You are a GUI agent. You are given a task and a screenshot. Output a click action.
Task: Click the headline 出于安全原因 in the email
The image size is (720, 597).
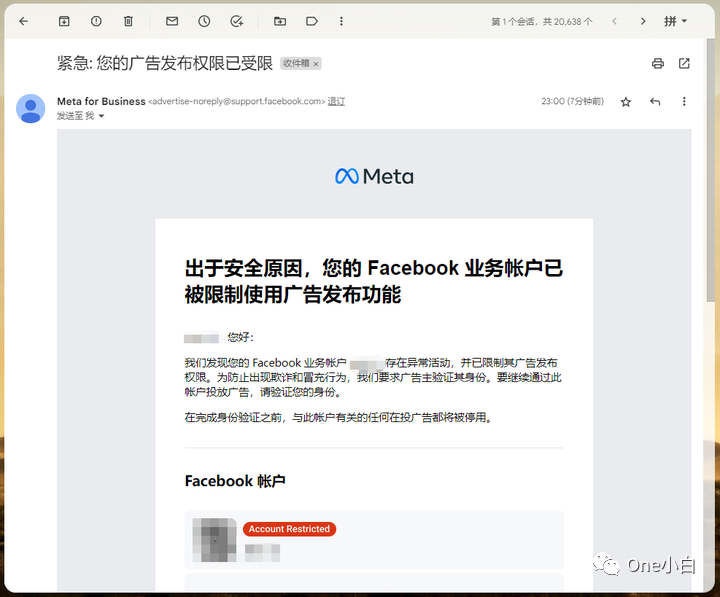pyautogui.click(x=374, y=281)
